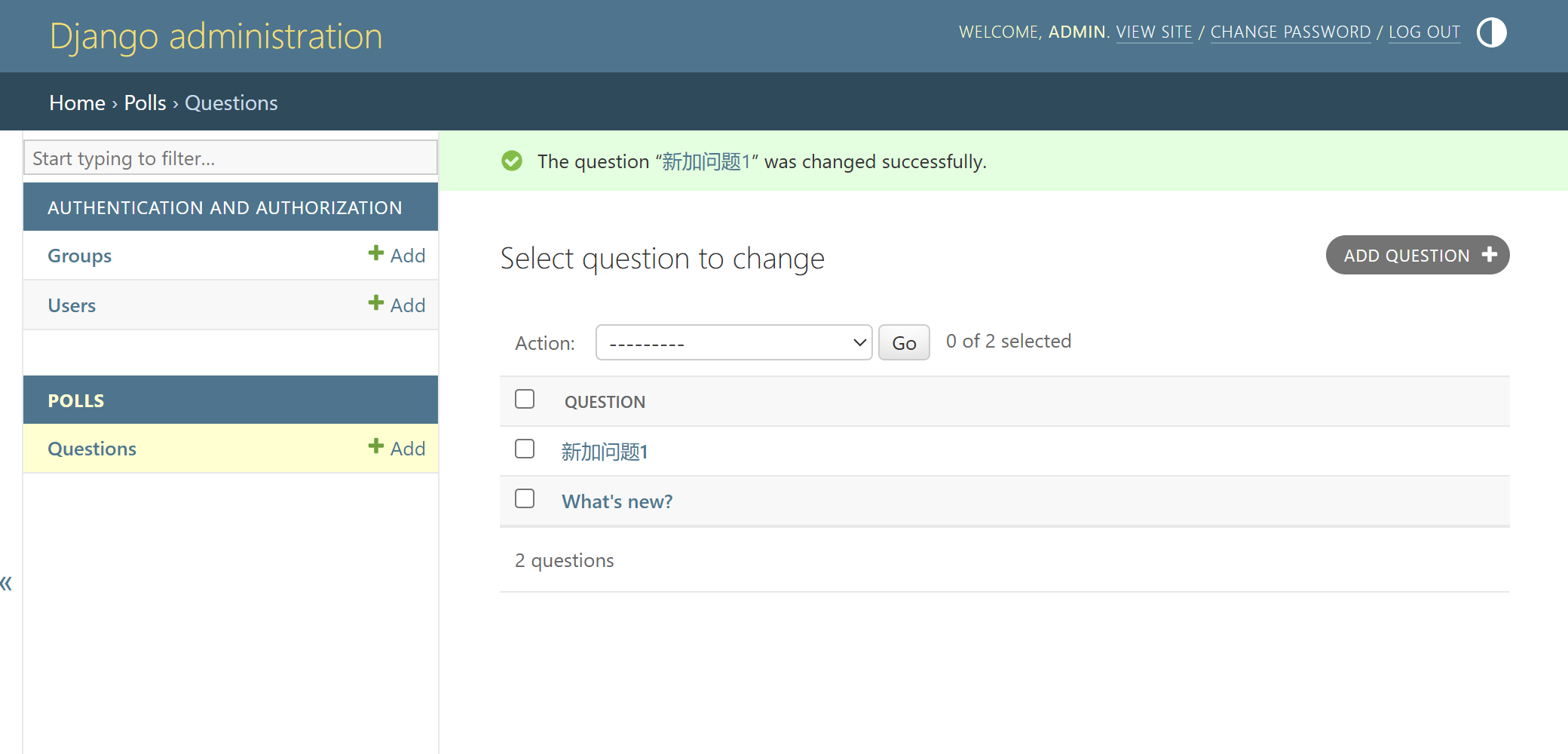Screen dimensions: 1568x754
Task: Click the plus icon next to Questions
Action: click(x=375, y=447)
